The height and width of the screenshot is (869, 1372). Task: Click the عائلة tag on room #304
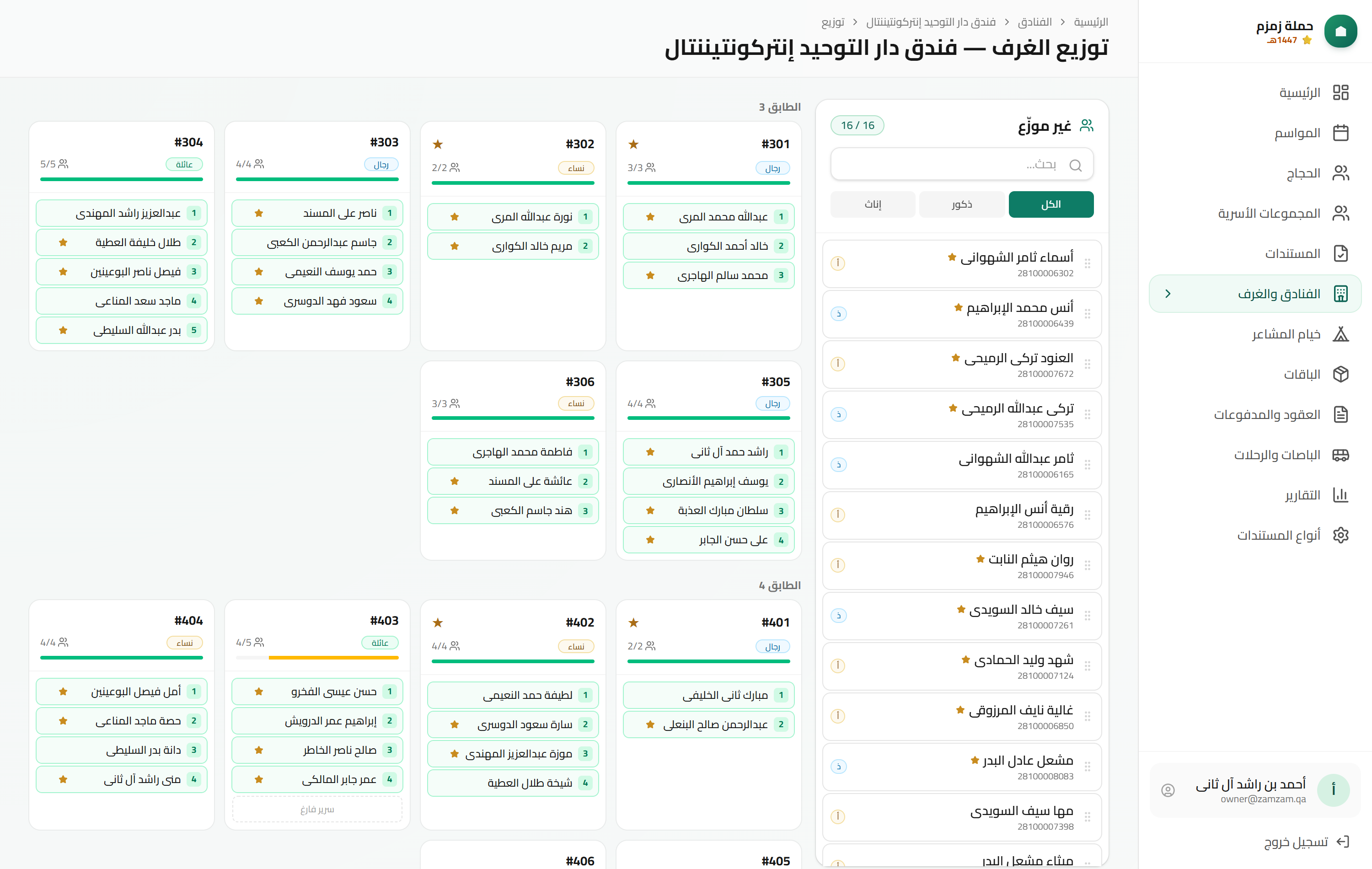coord(184,164)
